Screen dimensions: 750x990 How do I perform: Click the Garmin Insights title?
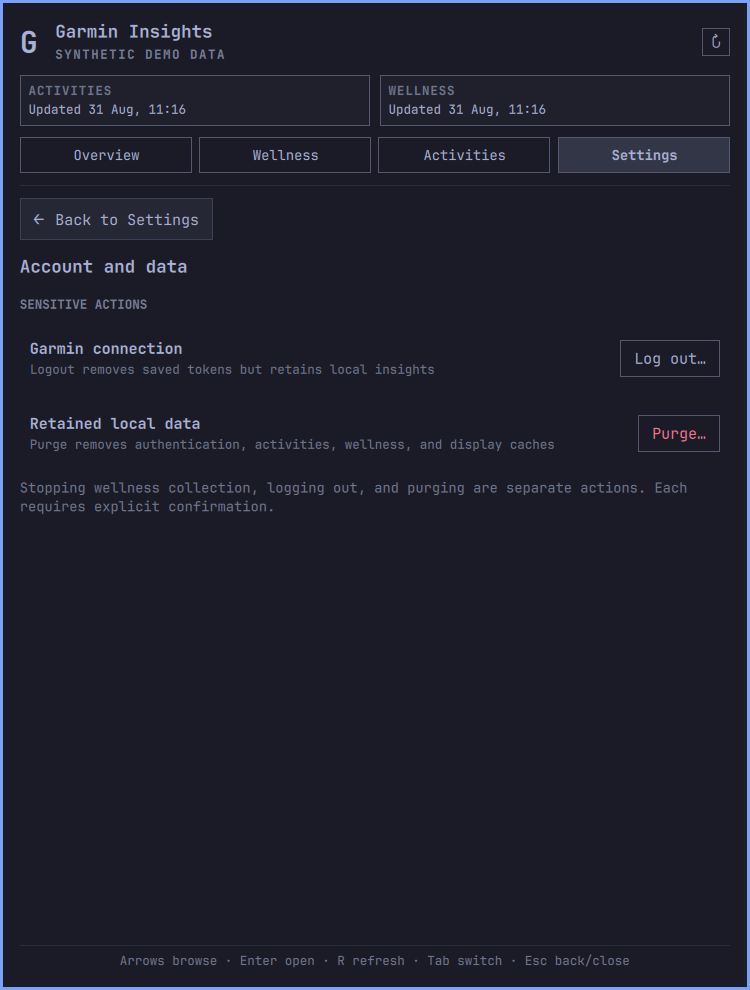(134, 32)
